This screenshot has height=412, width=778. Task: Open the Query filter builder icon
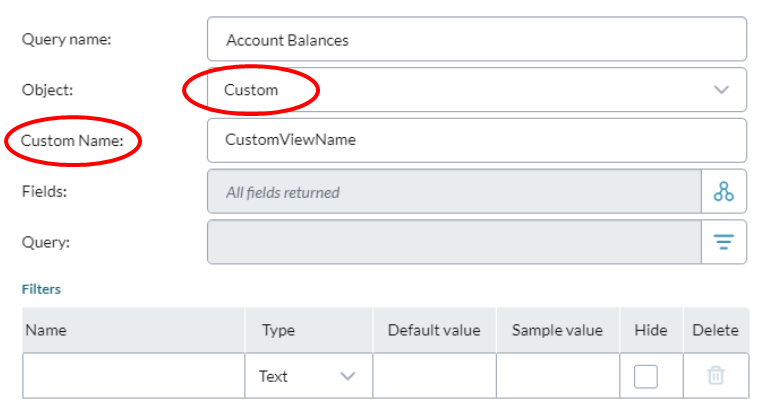click(723, 242)
